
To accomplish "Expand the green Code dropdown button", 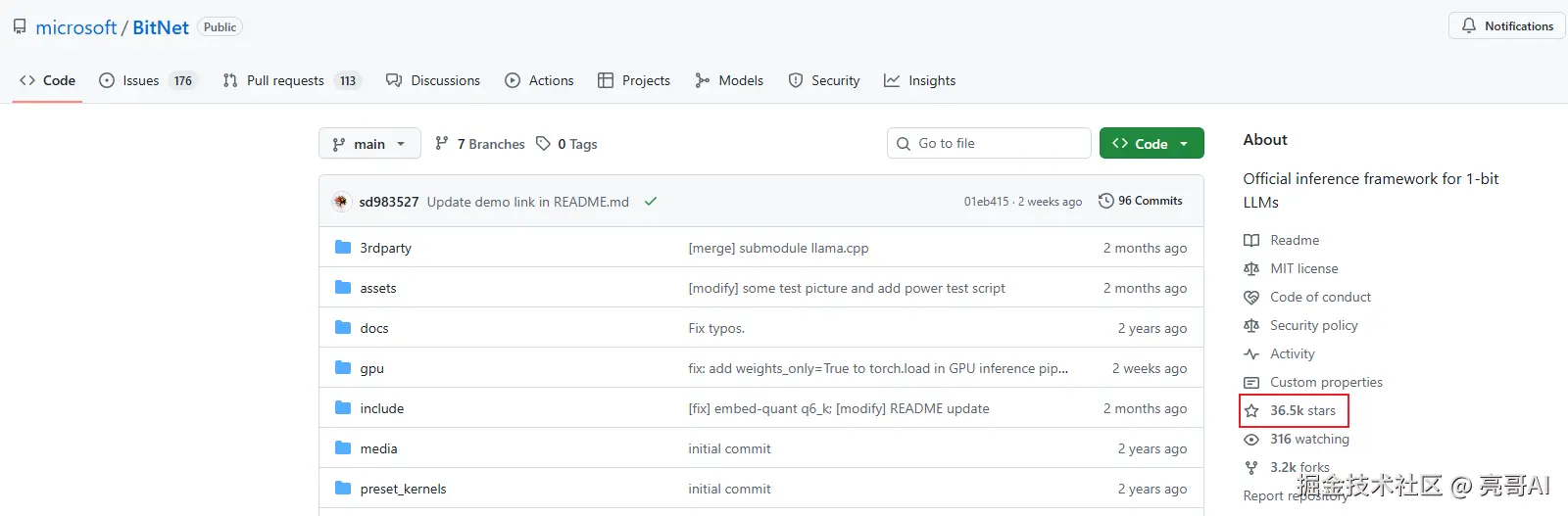I will coord(1151,144).
